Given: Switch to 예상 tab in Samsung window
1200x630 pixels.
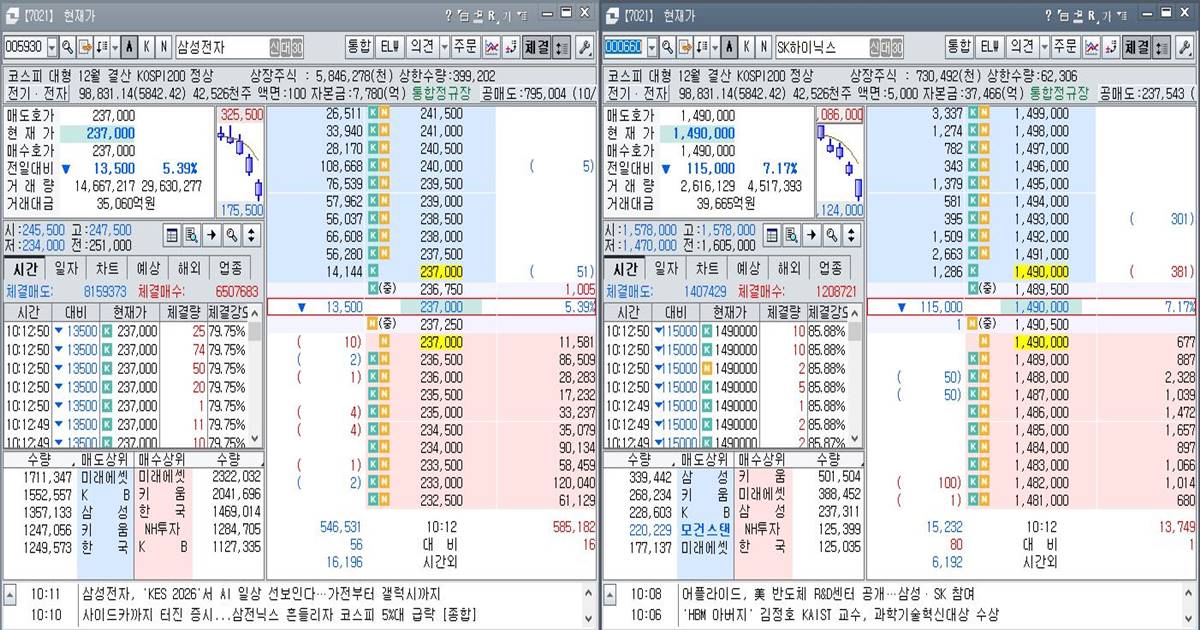Looking at the screenshot, I should (147, 268).
